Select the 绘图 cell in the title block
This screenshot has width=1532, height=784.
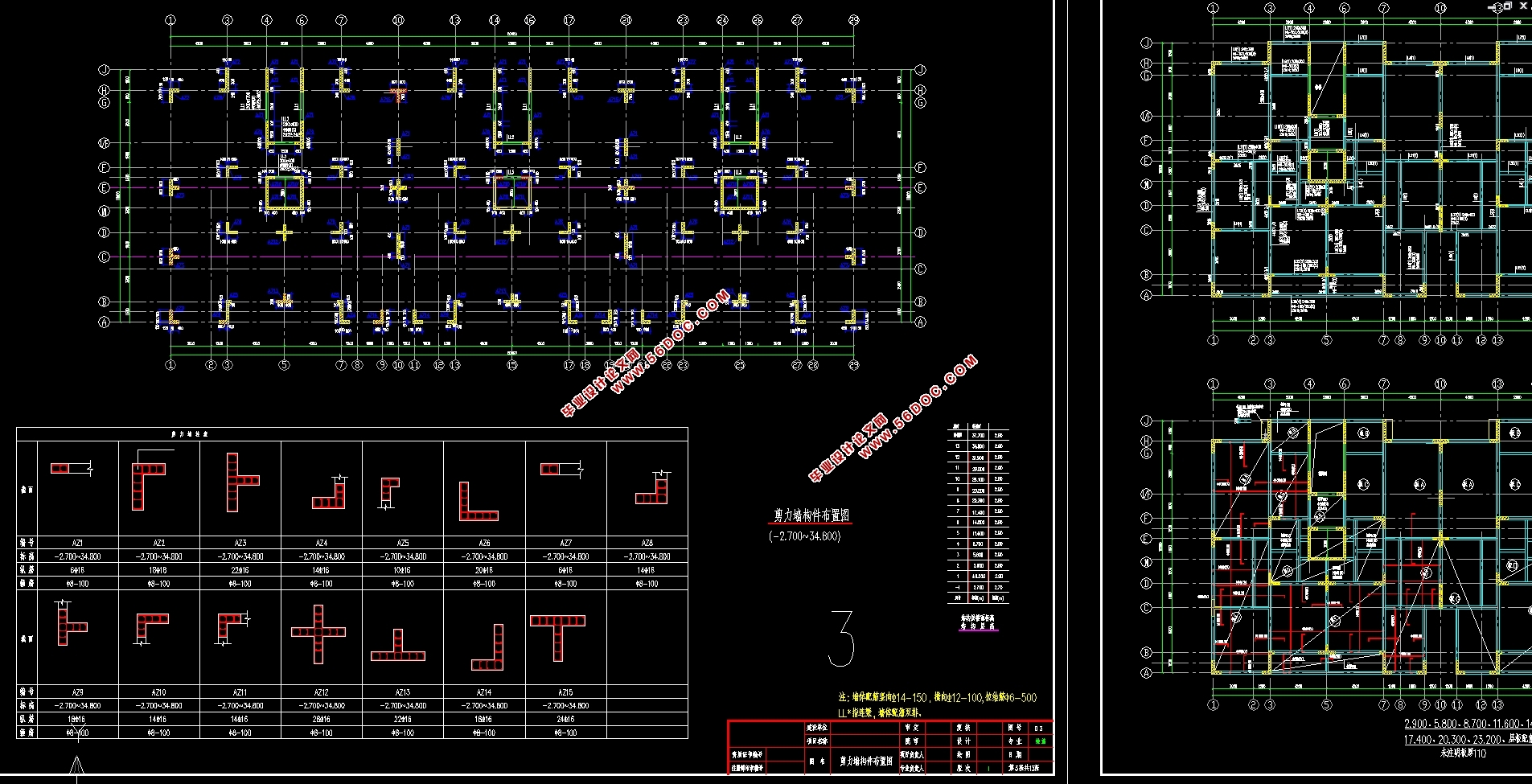click(963, 755)
